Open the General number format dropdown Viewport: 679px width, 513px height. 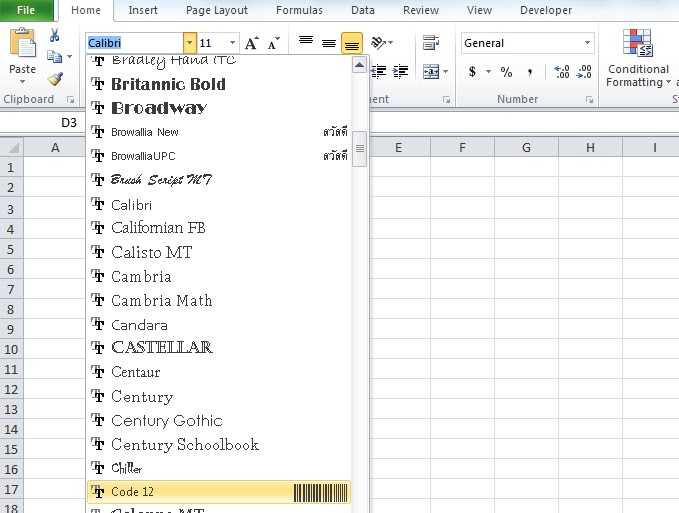click(x=587, y=43)
